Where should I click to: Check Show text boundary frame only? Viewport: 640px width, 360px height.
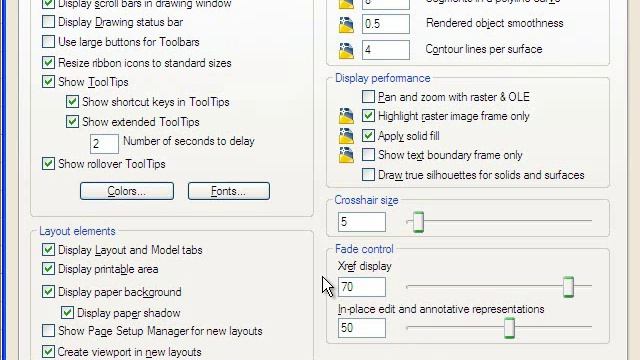click(x=368, y=155)
